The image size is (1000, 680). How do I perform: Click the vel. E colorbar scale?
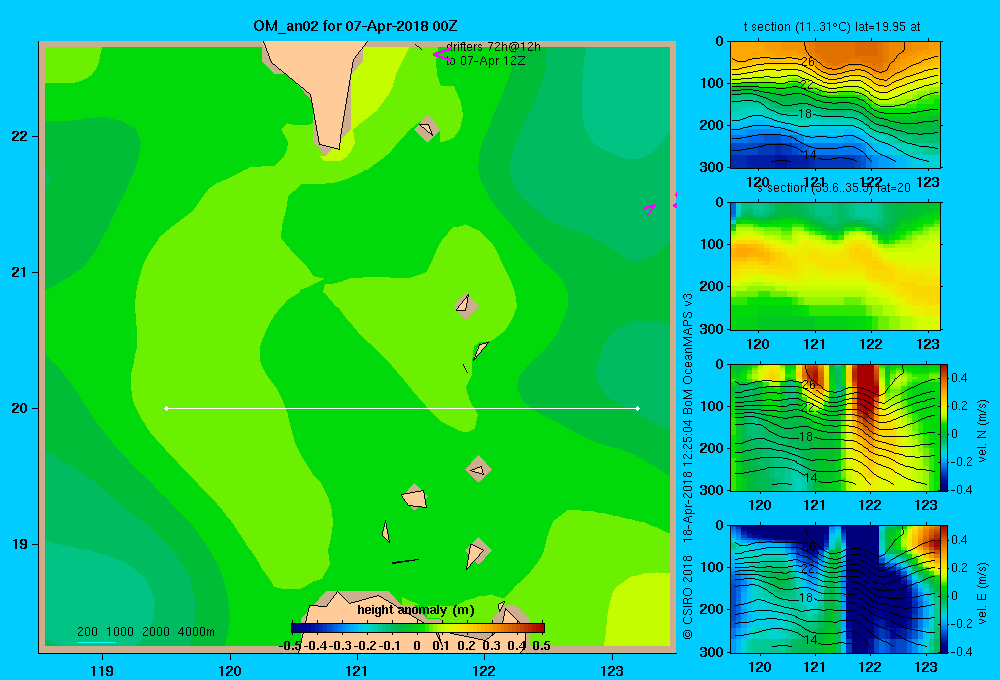click(x=945, y=589)
